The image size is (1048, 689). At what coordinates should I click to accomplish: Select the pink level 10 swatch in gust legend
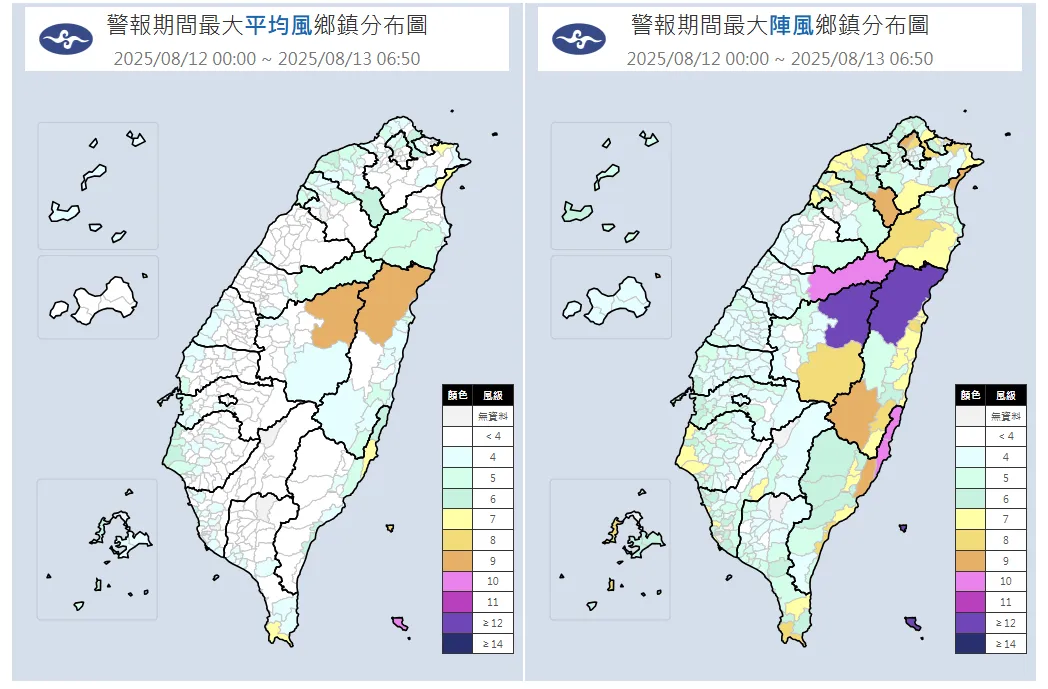[970, 581]
